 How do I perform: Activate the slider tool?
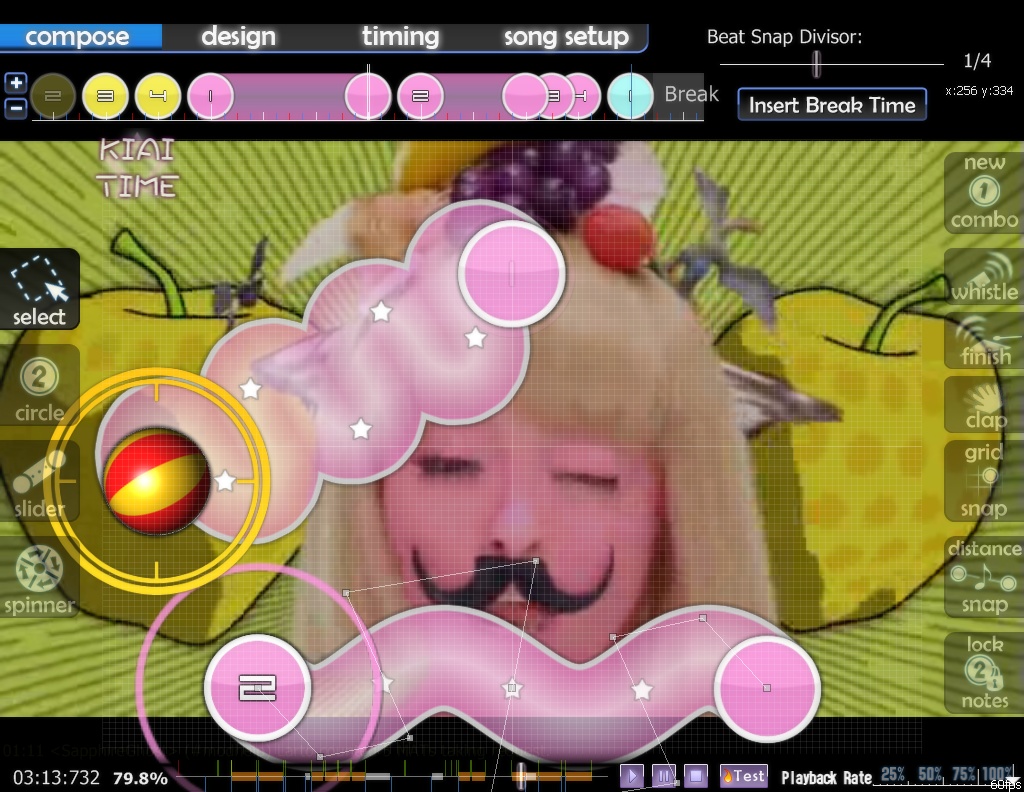point(39,483)
